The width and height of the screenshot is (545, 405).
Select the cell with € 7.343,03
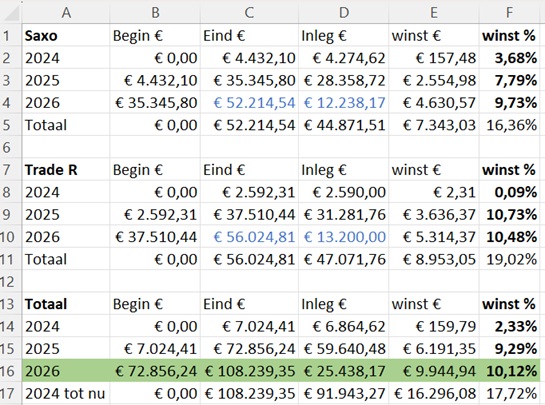(434, 125)
